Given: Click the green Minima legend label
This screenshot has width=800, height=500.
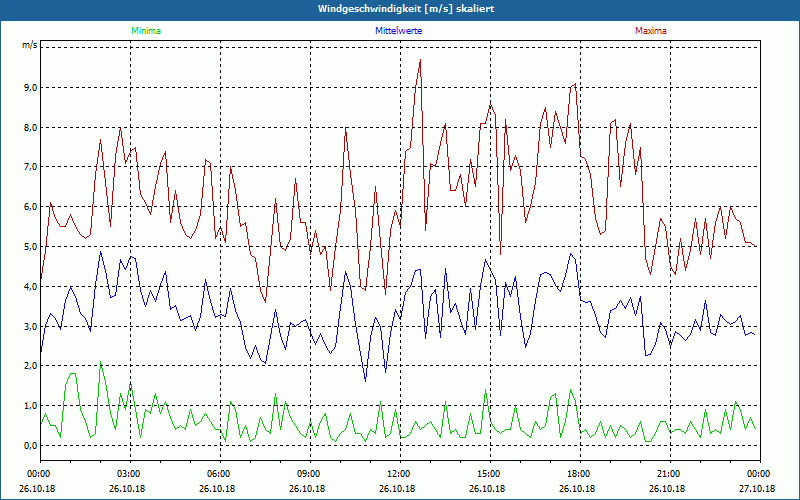Looking at the screenshot, I should tap(146, 31).
